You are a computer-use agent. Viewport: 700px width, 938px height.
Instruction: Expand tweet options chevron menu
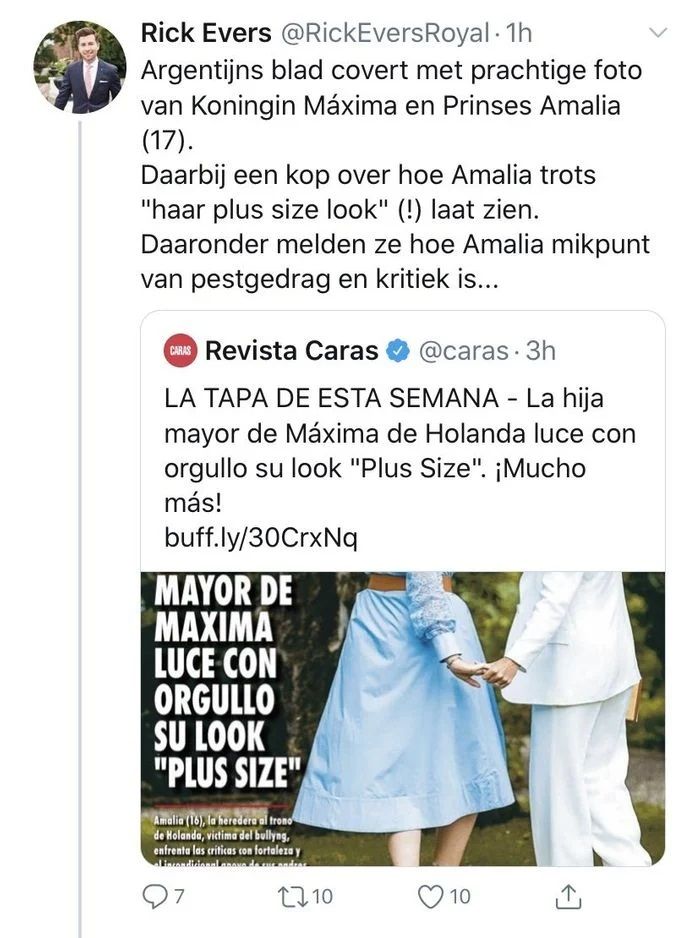658,33
